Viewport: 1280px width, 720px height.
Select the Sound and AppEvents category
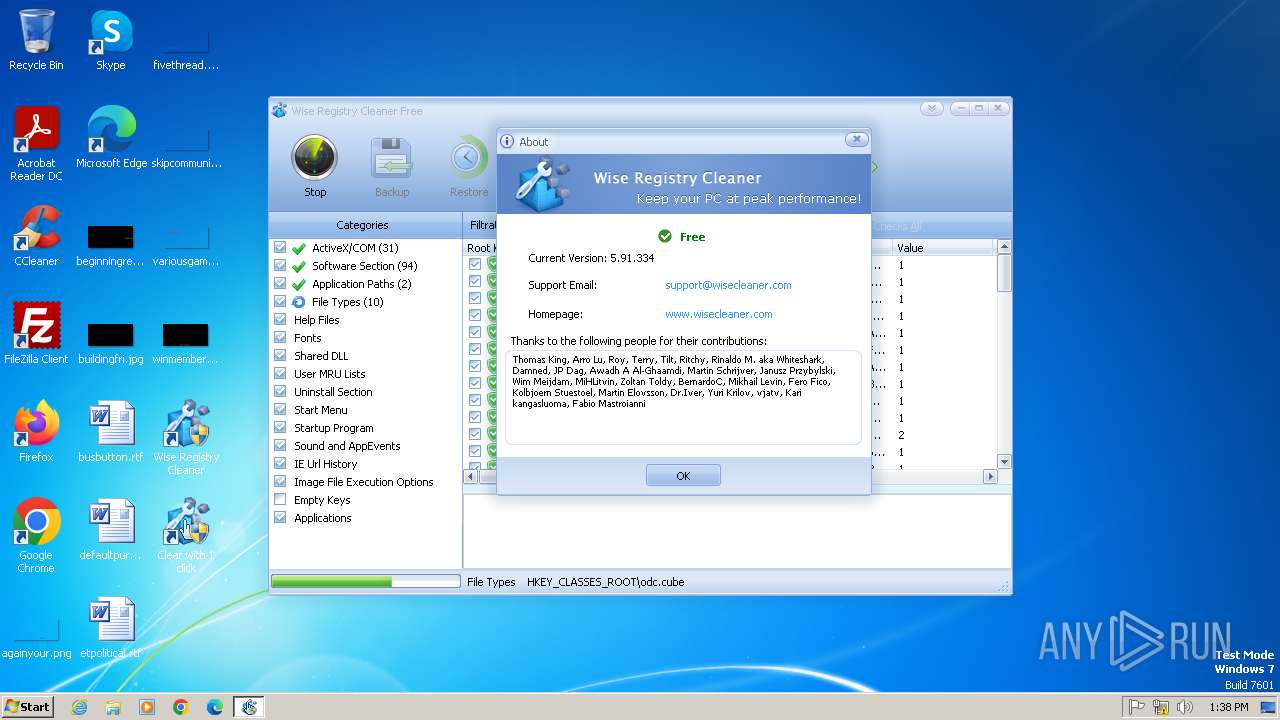click(347, 446)
